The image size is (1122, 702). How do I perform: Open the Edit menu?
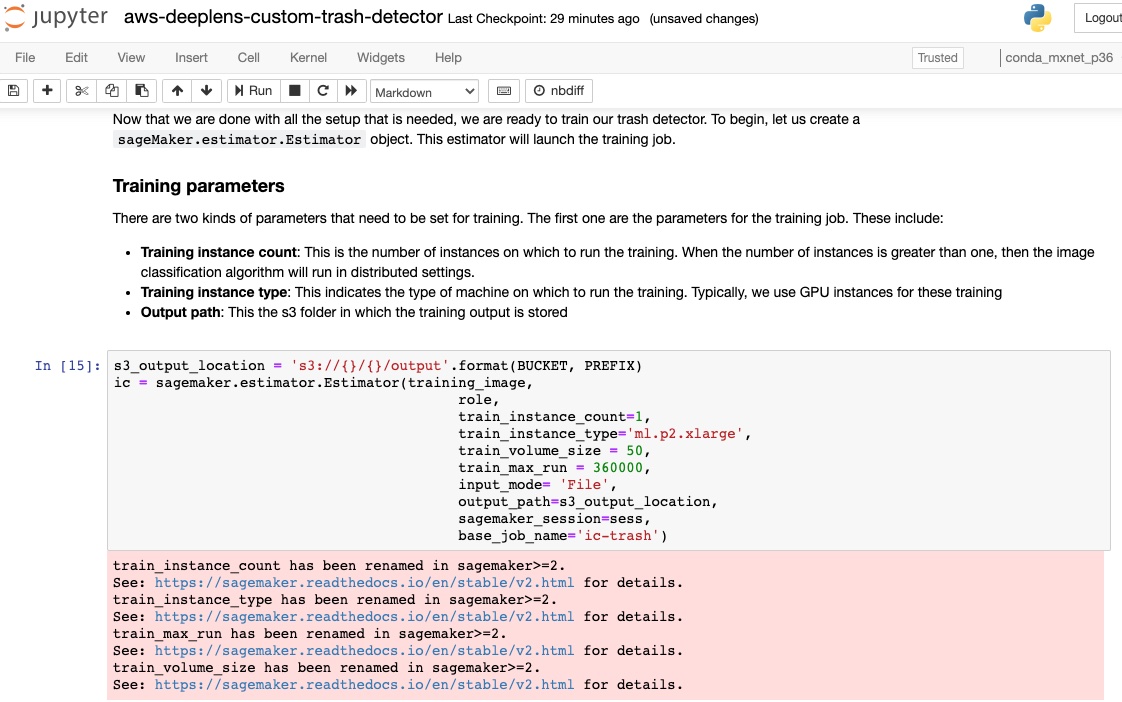tap(77, 58)
